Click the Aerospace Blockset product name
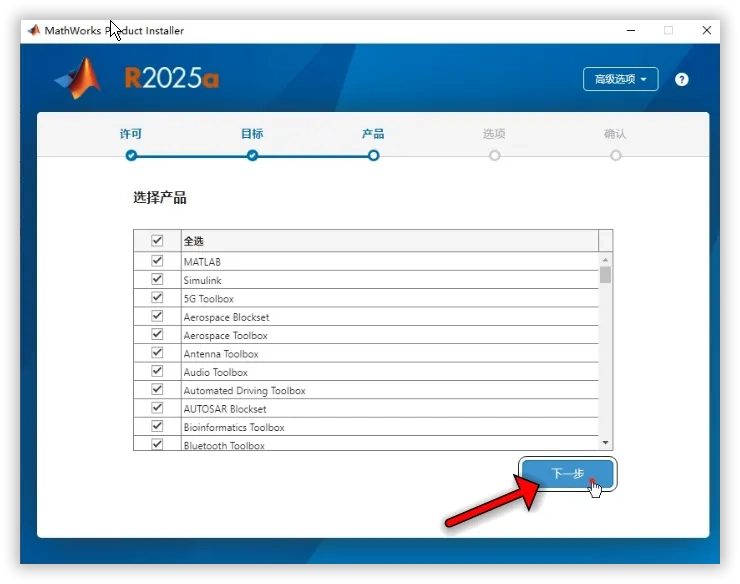Image resolution: width=740 pixels, height=584 pixels. (x=227, y=317)
